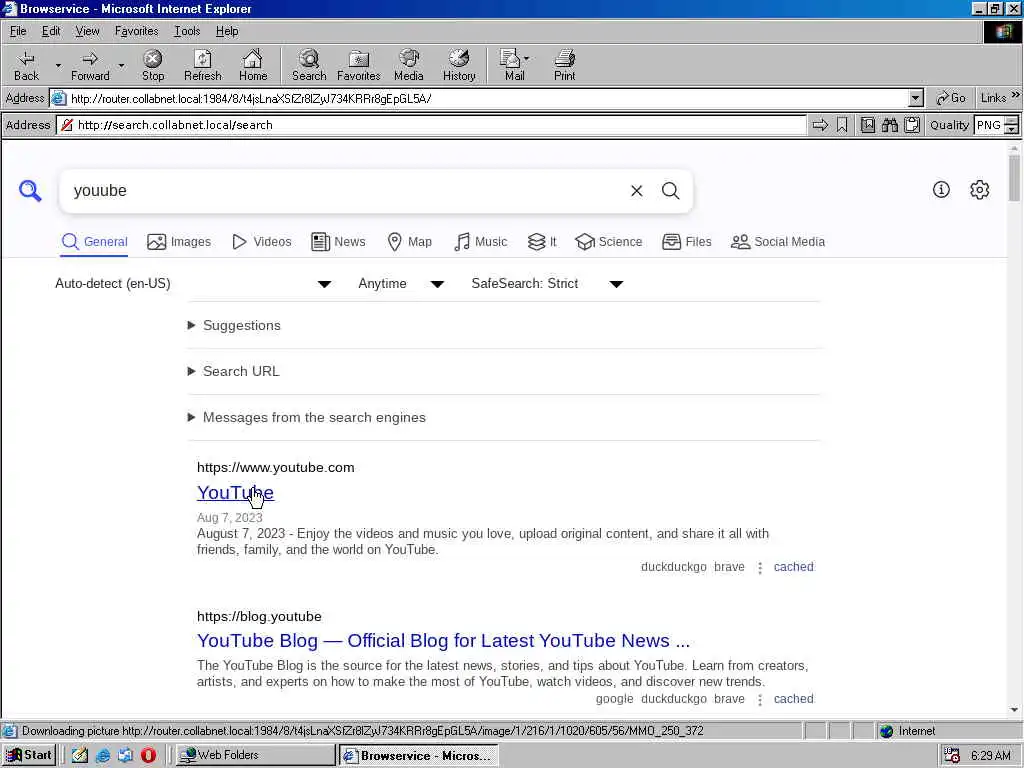Select the General tab
This screenshot has height=768, width=1024.
pyautogui.click(x=95, y=242)
